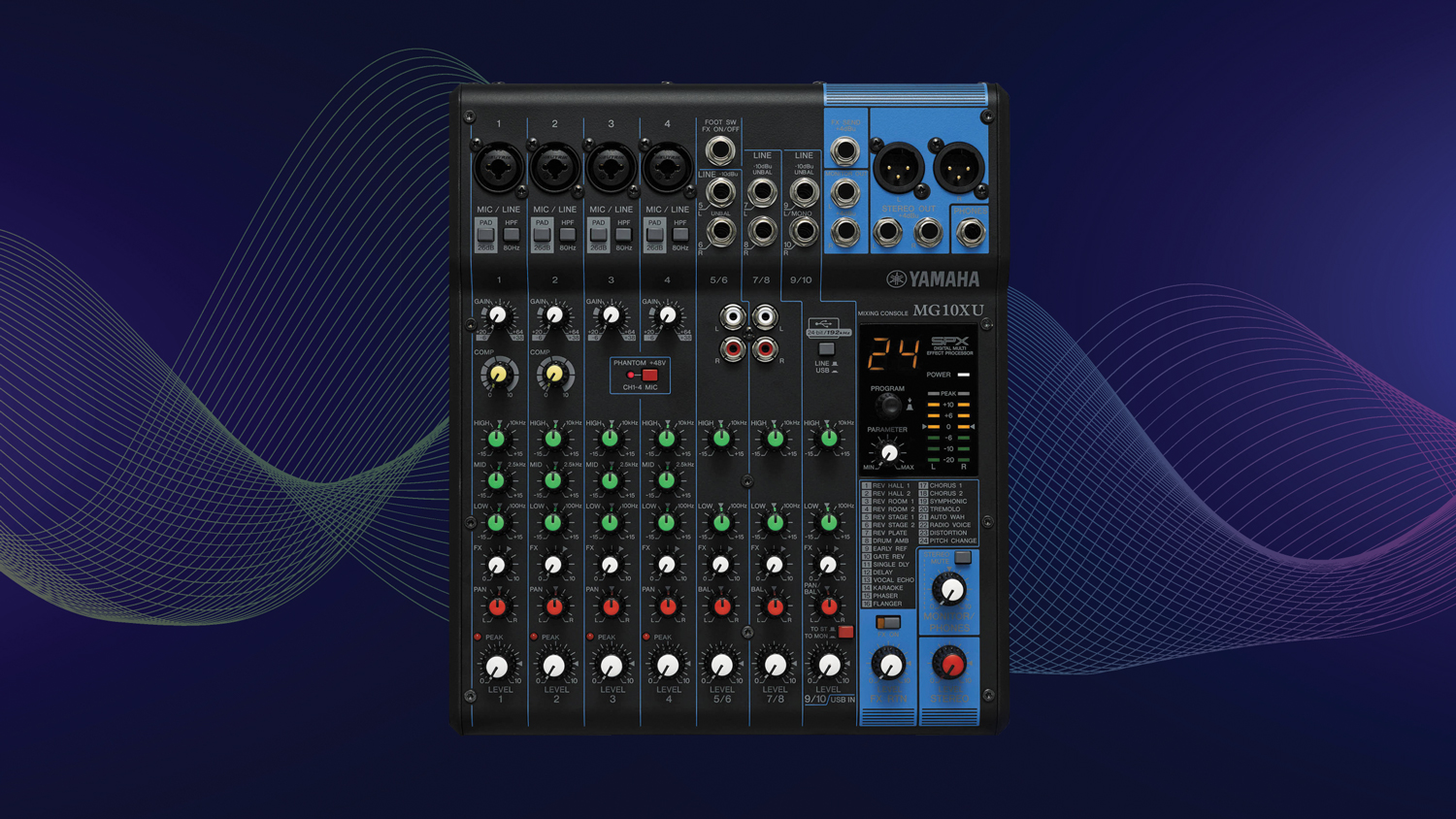Click the 5/6 white L RCA input
The height and width of the screenshot is (819, 1456).
(x=733, y=317)
